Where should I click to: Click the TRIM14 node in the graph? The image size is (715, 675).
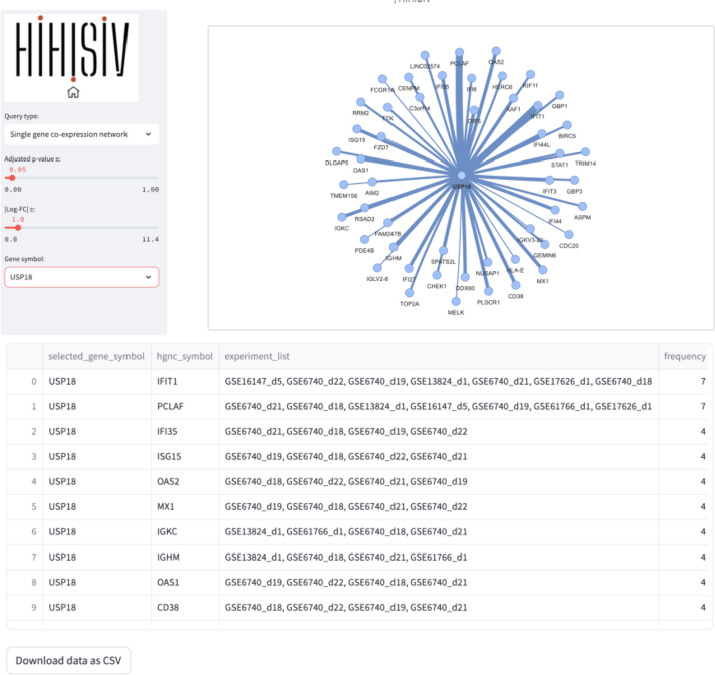(585, 151)
